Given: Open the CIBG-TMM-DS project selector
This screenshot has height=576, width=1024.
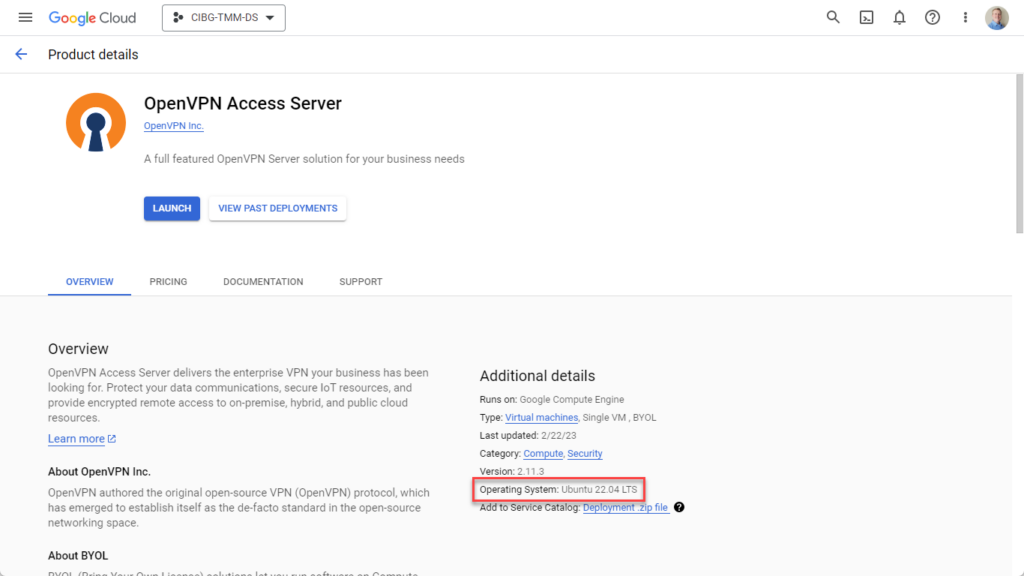Looking at the screenshot, I should click(223, 18).
